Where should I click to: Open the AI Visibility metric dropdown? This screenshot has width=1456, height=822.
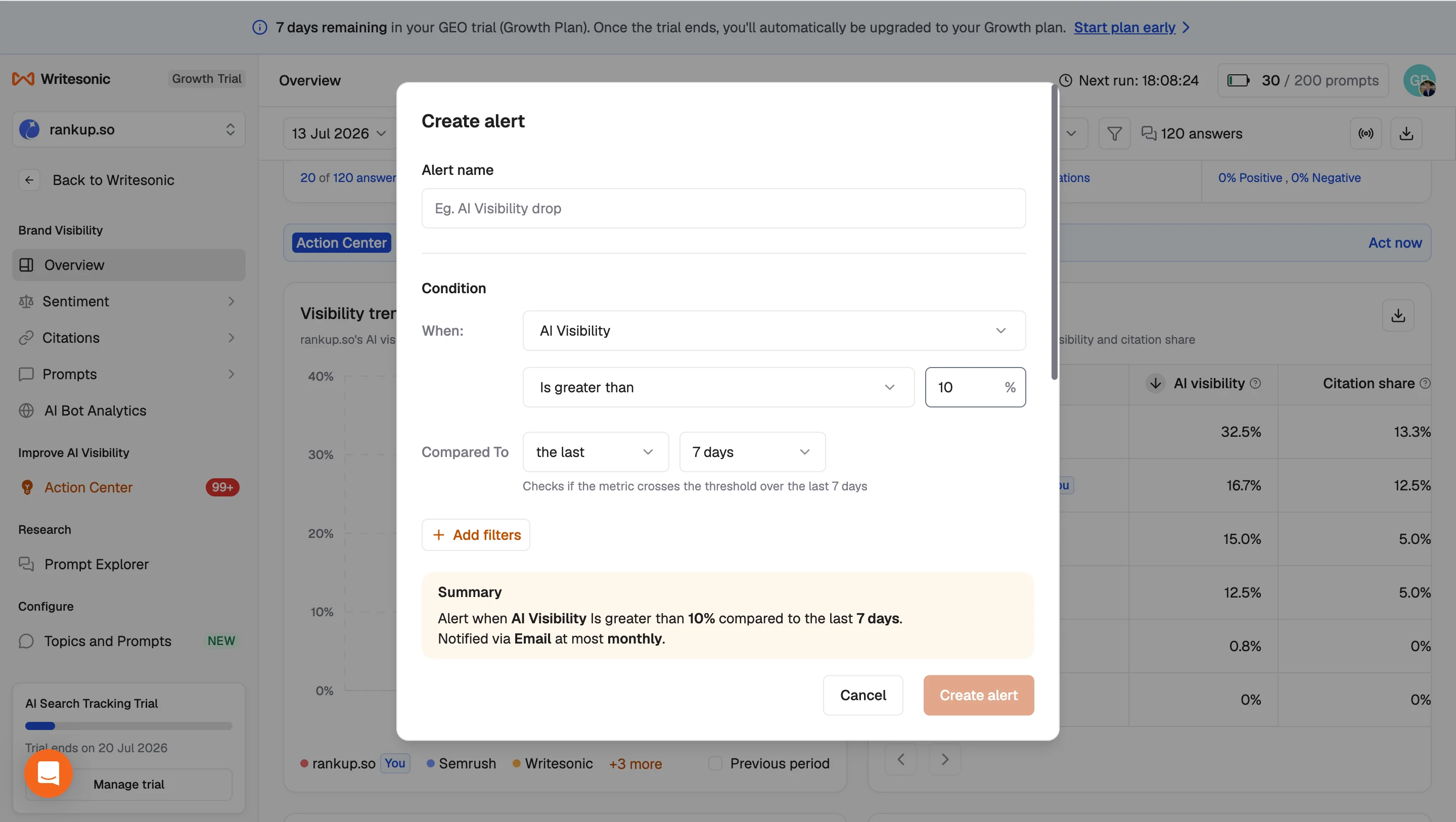(774, 331)
